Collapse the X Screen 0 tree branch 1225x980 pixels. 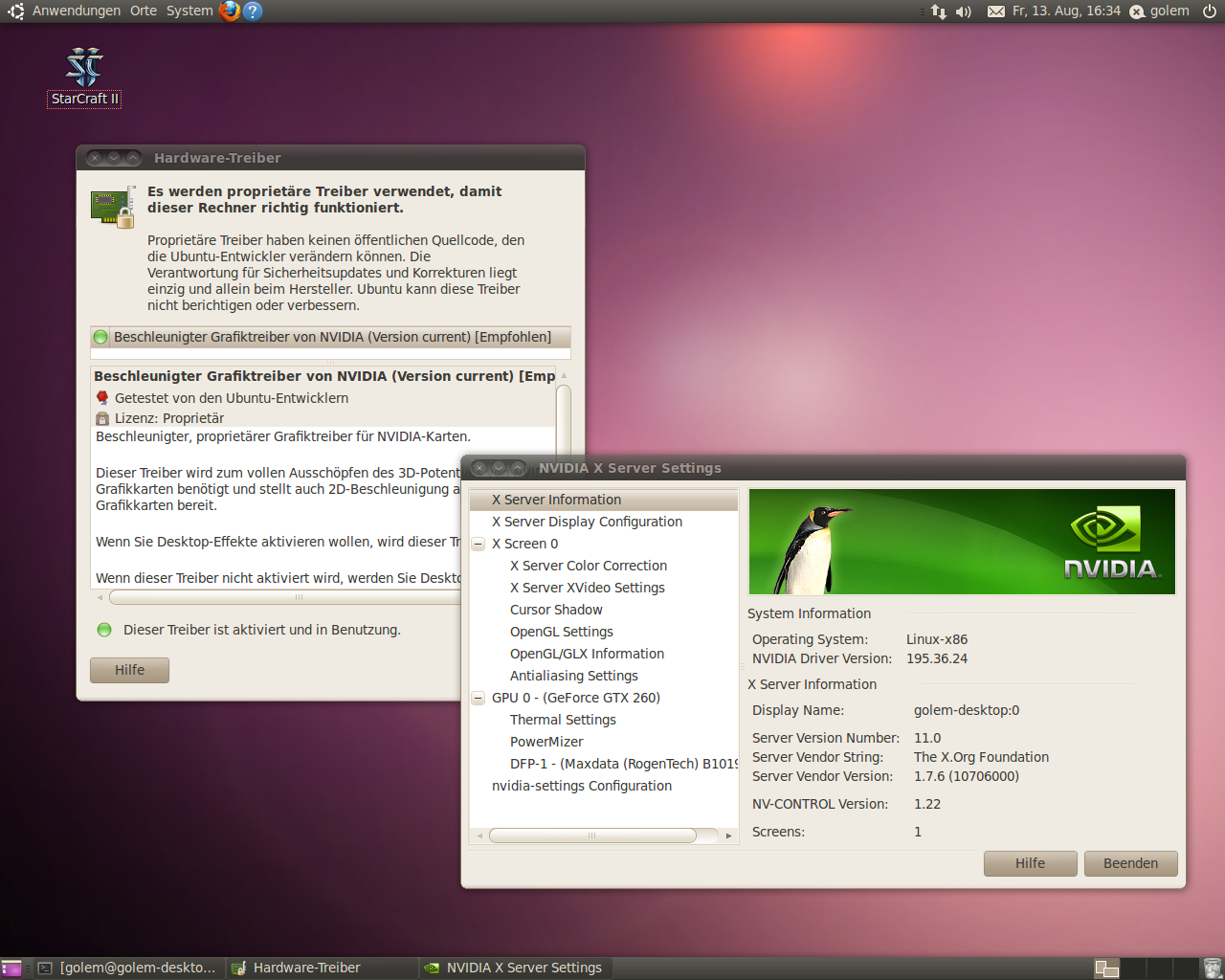tap(478, 544)
